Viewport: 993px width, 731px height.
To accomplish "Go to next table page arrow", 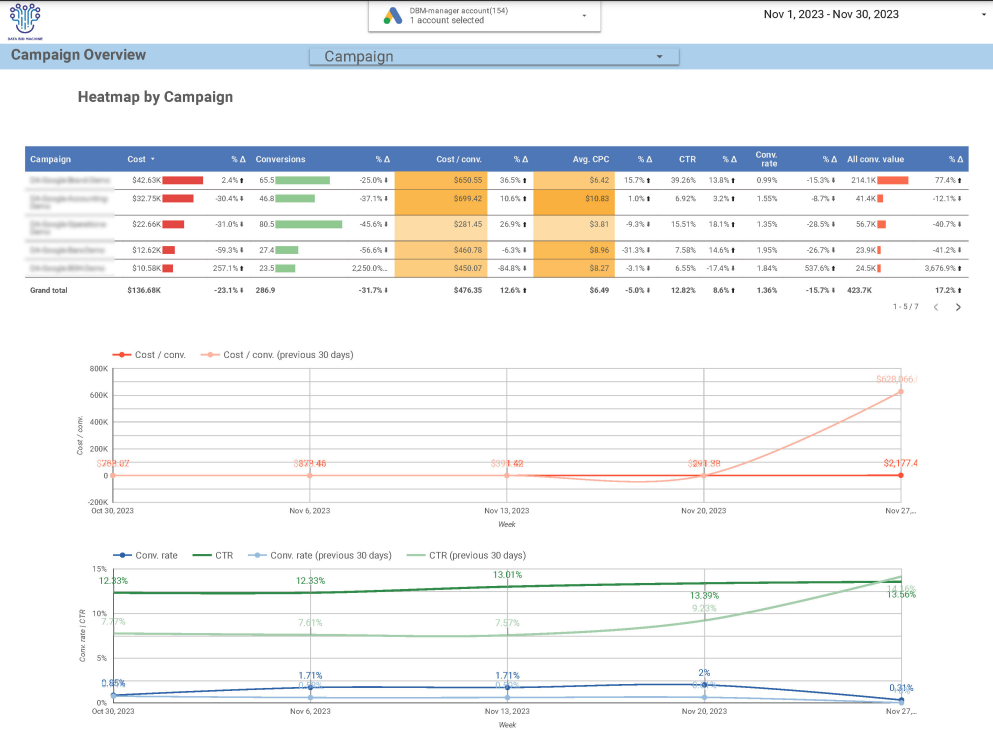I will 958,307.
